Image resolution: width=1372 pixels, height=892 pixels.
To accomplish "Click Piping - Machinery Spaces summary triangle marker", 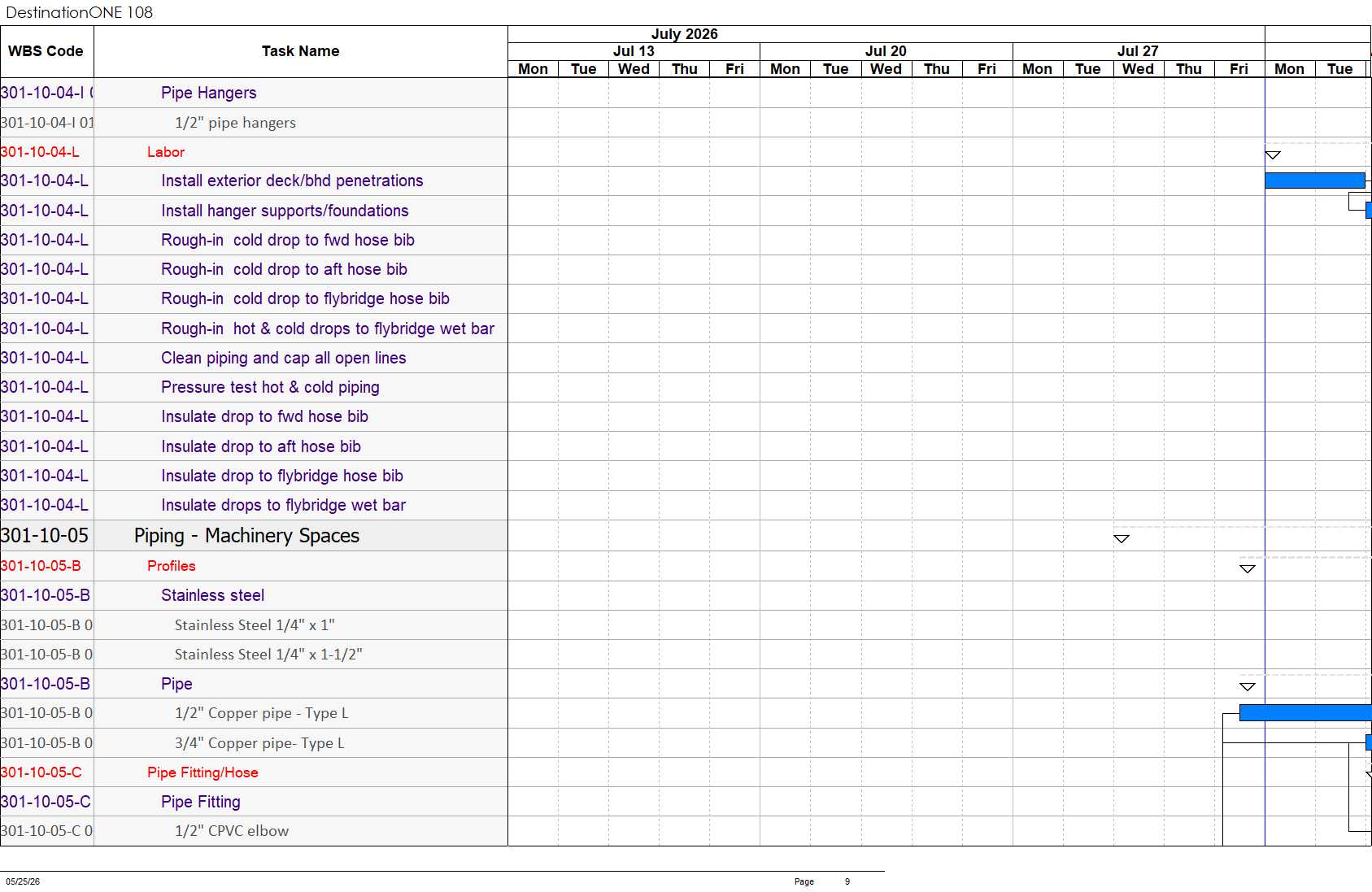I will coord(1122,538).
